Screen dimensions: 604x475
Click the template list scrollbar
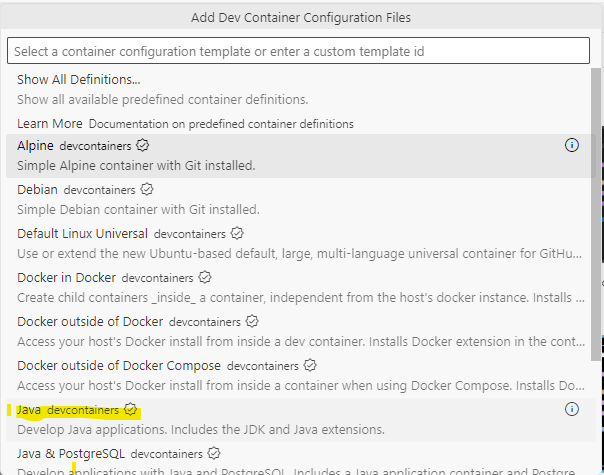pyautogui.click(x=596, y=215)
